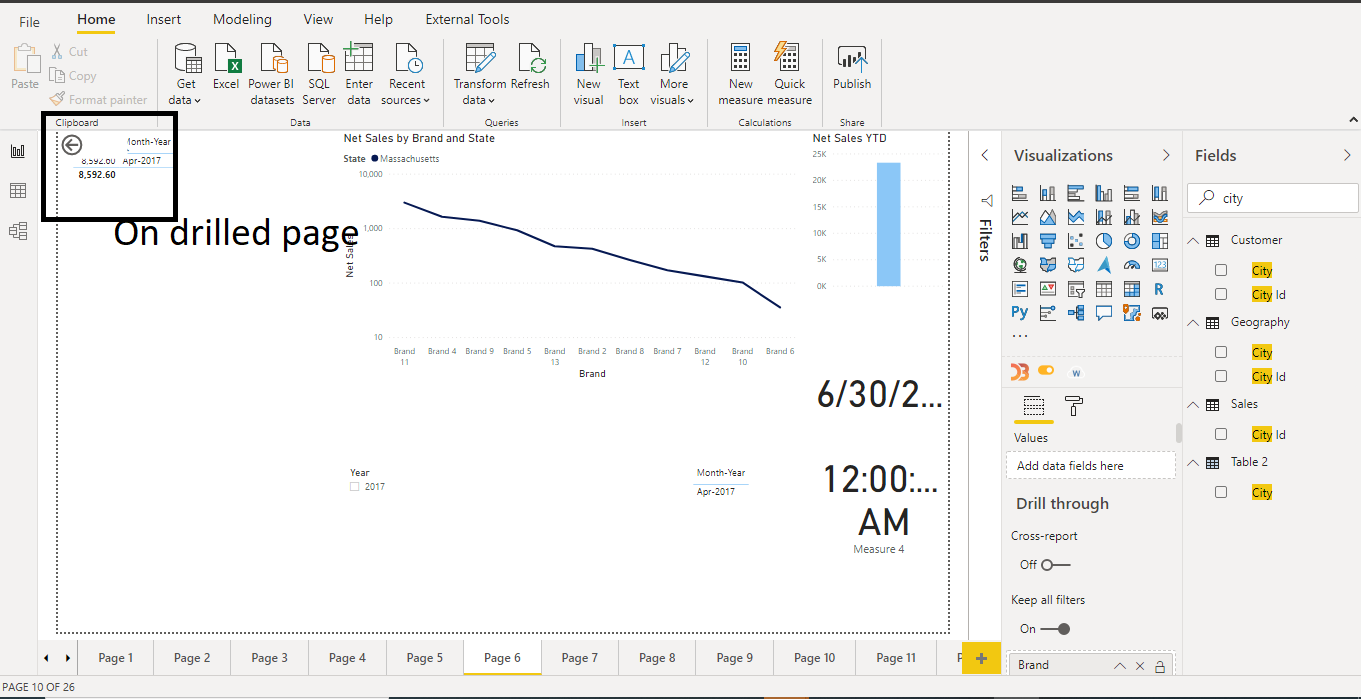Switch to the View ribbon tab
This screenshot has width=1361, height=699.
coord(318,19)
